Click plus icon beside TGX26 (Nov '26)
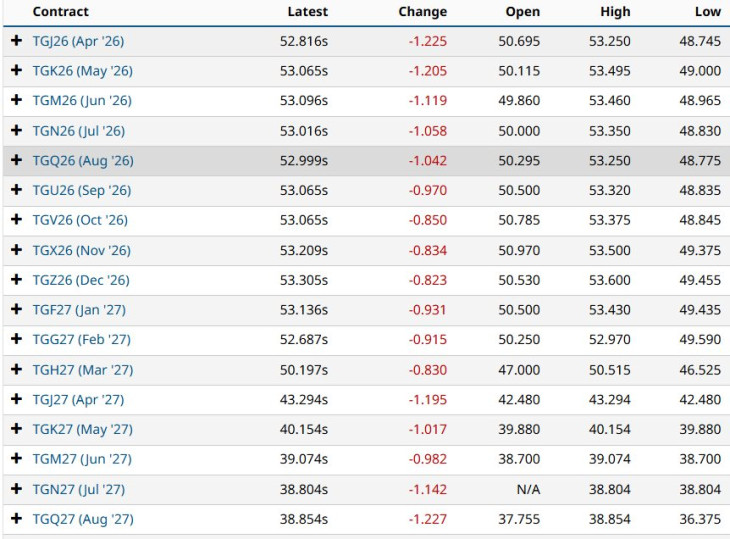 (x=16, y=250)
